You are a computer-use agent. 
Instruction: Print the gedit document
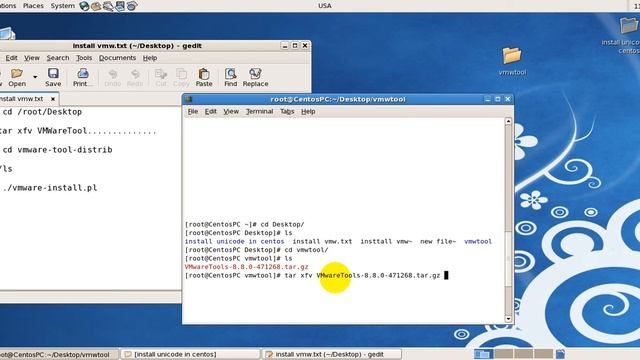pyautogui.click(x=83, y=78)
